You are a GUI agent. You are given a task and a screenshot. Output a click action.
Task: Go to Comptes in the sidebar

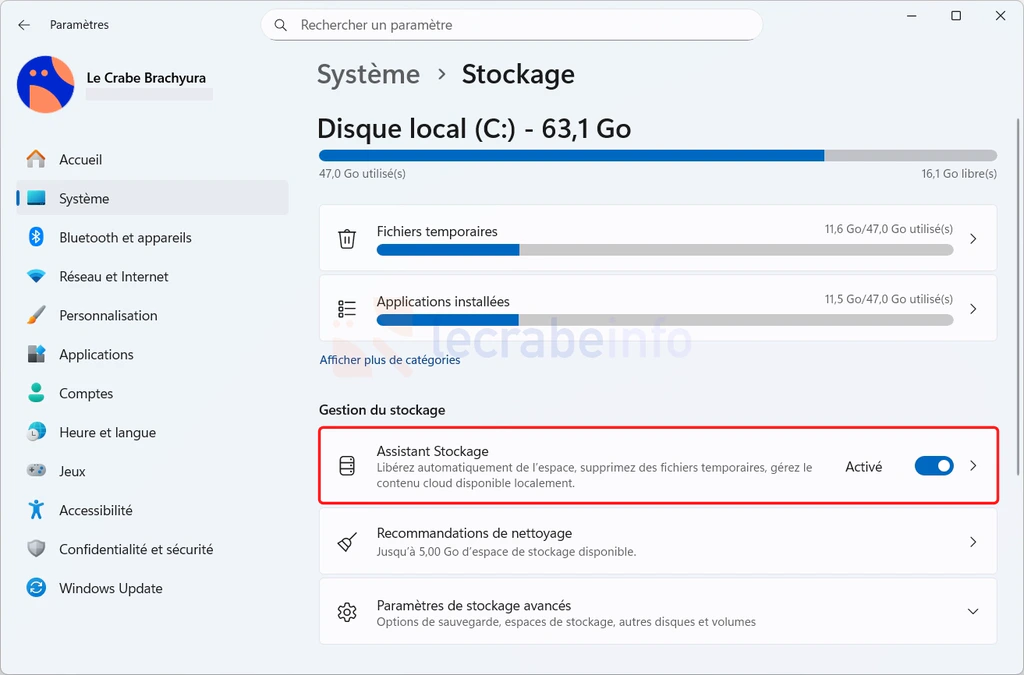(x=86, y=393)
